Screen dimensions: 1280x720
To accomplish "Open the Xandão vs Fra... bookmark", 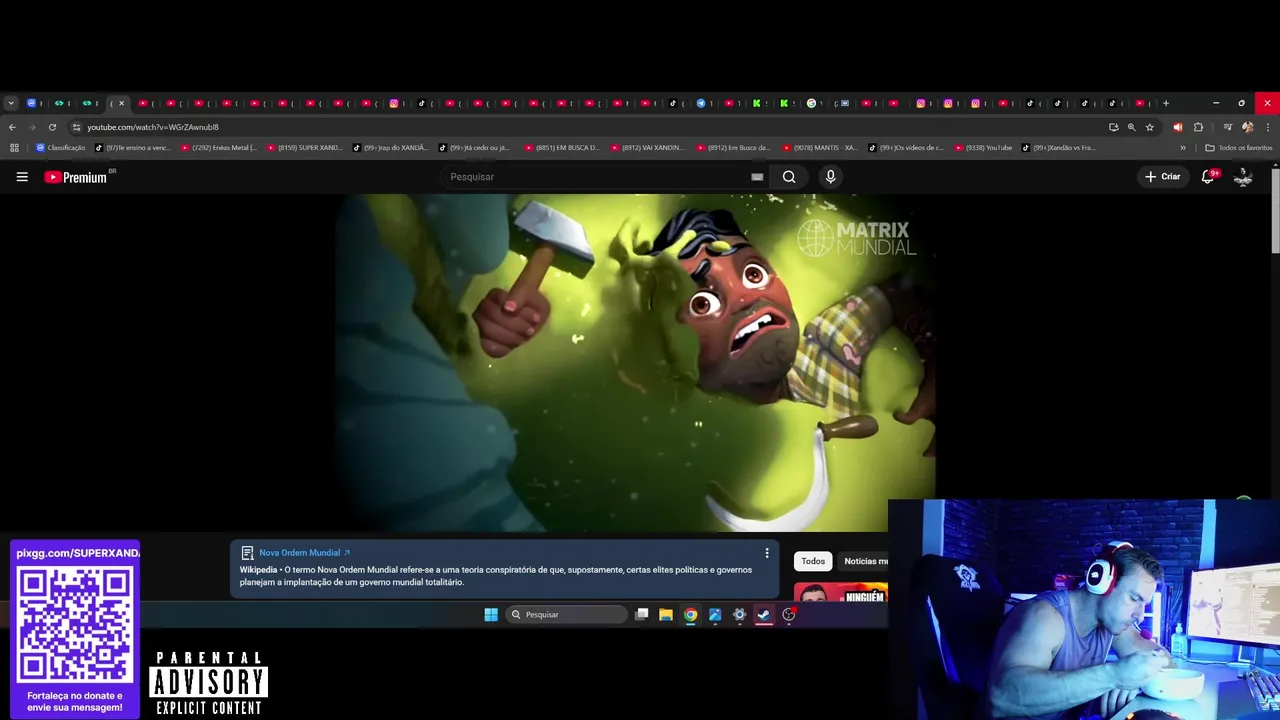I will (x=1058, y=148).
